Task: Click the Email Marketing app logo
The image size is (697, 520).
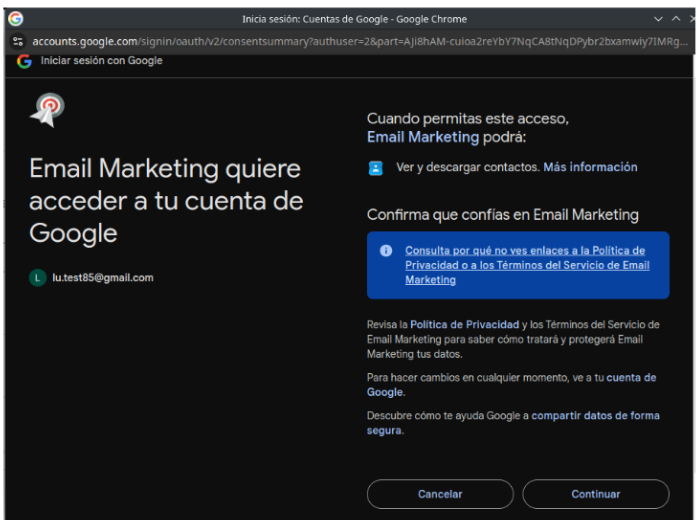Action: click(x=48, y=109)
